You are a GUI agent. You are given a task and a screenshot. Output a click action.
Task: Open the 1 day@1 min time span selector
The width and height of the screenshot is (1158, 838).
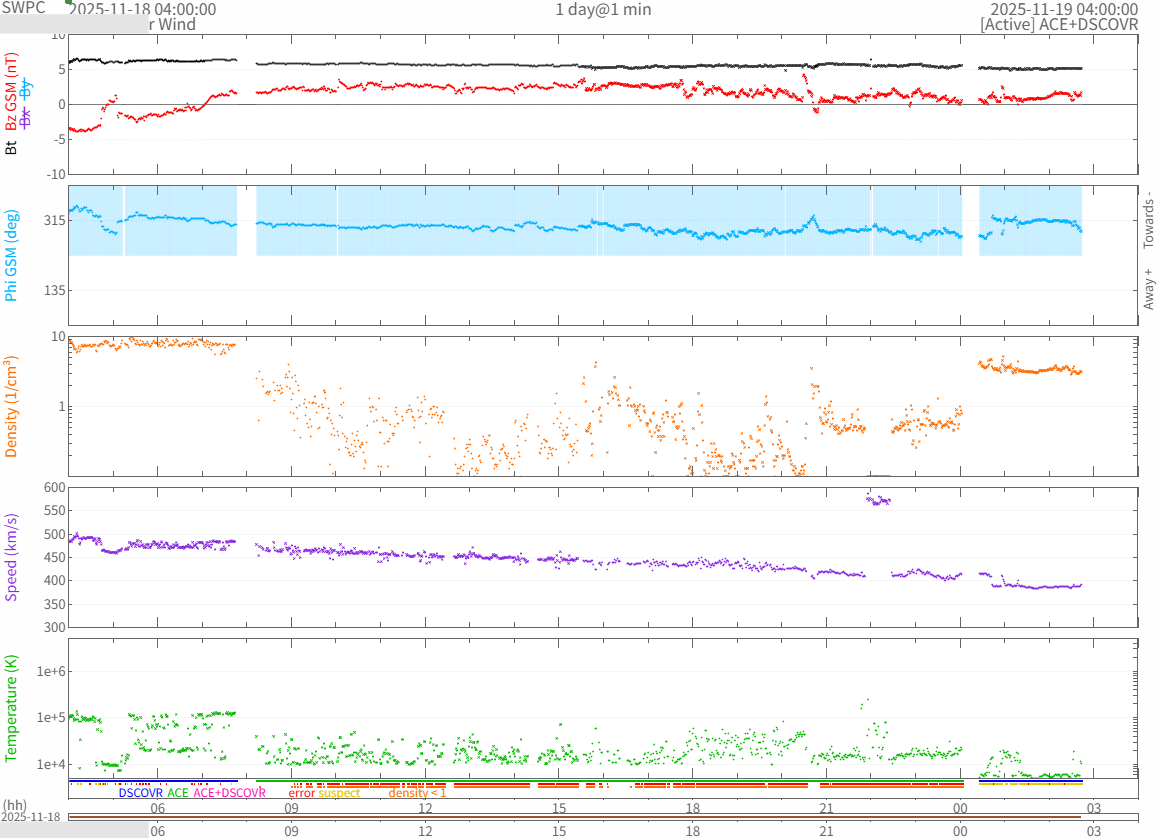603,9
